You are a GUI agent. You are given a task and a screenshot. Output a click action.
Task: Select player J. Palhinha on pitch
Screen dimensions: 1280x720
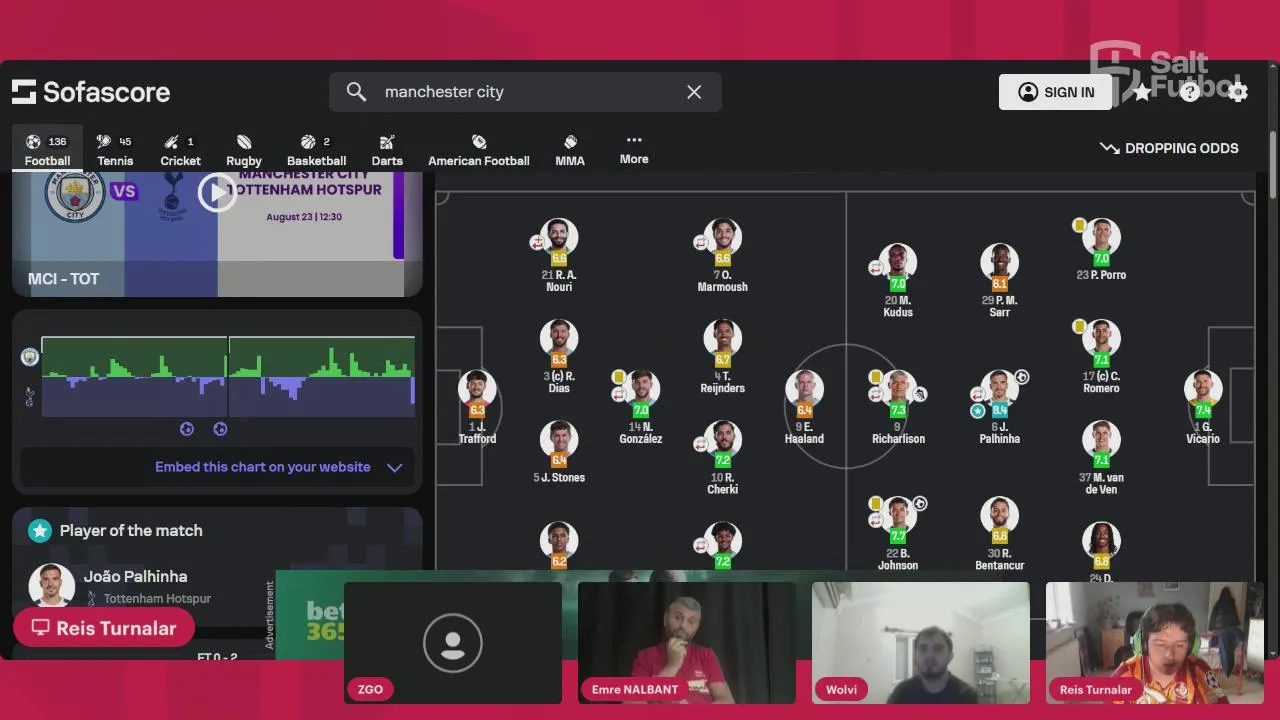(x=999, y=408)
